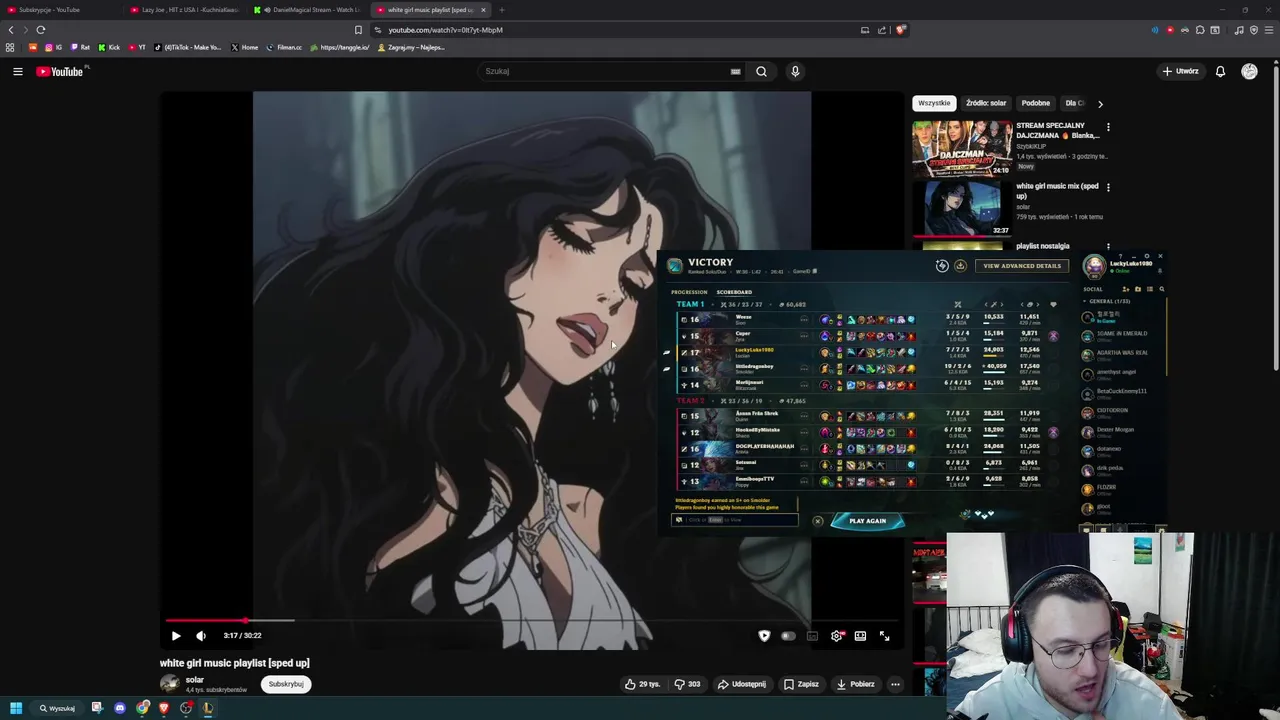Collapse GENERAL friends group
This screenshot has height=720, width=1280.
point(1108,301)
